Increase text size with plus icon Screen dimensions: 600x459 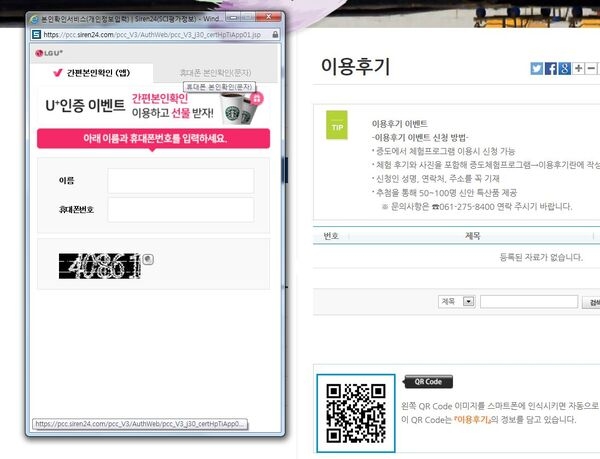[x=579, y=68]
